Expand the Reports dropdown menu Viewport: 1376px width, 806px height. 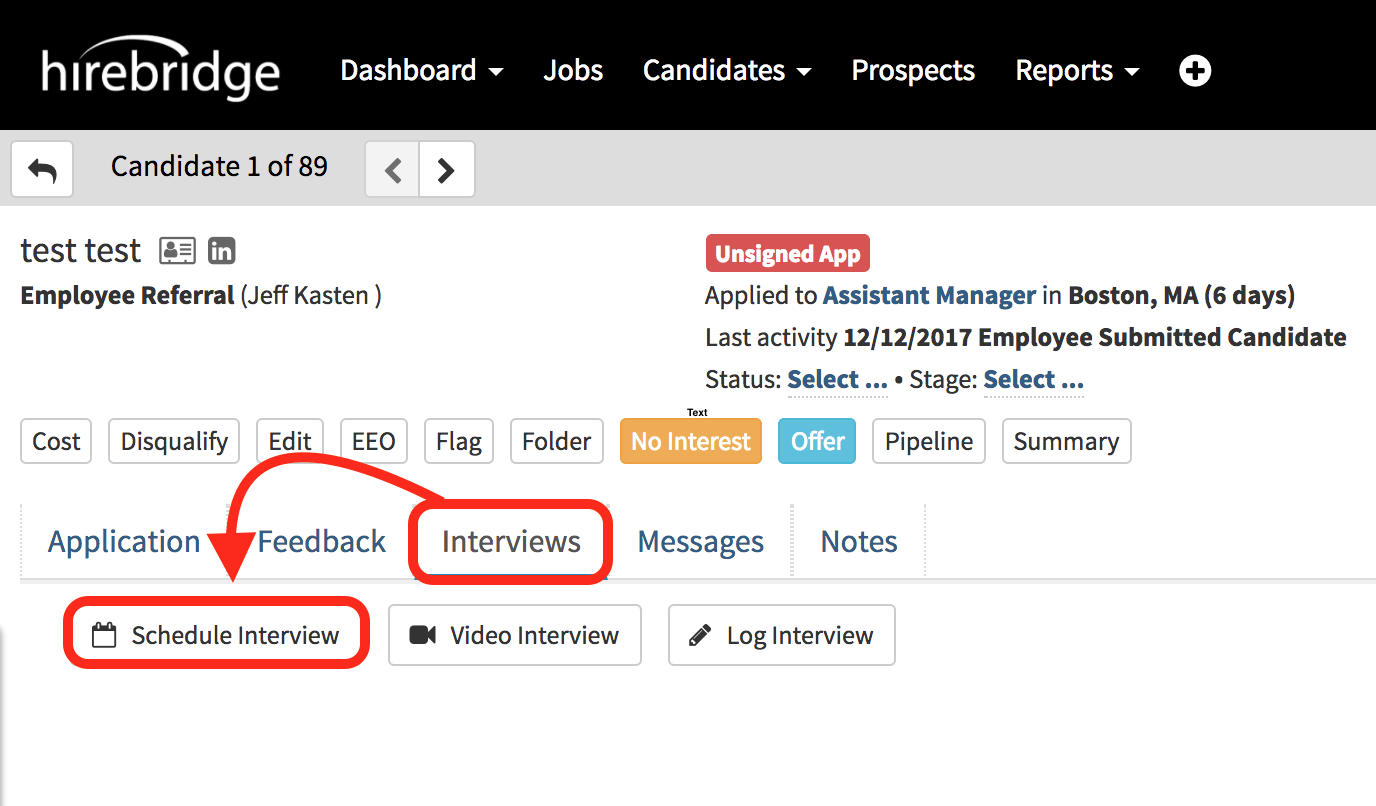[1077, 71]
